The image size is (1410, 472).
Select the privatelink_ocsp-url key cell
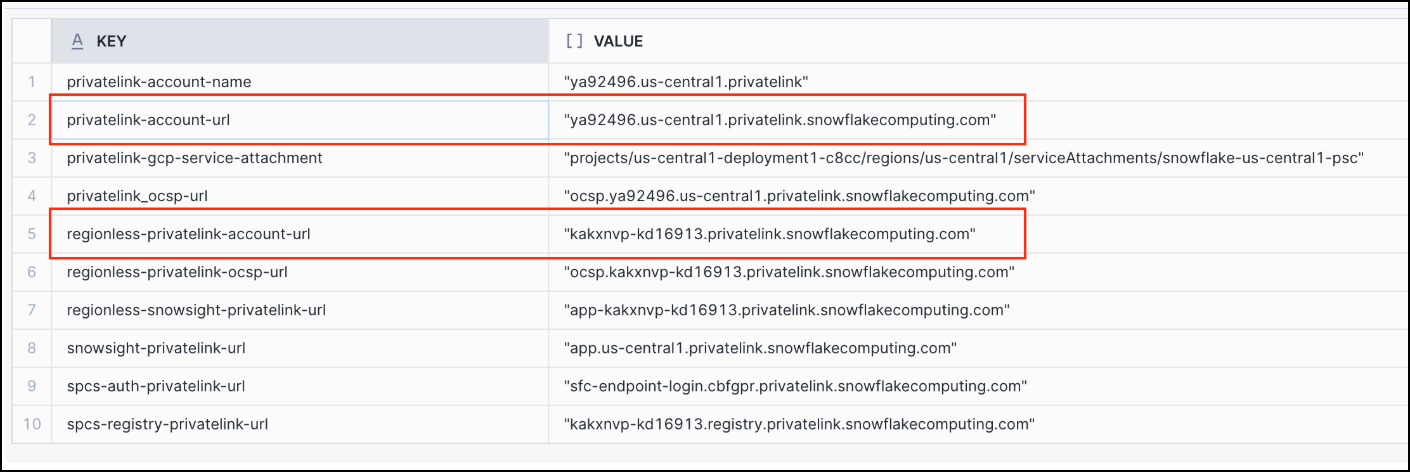pos(137,196)
